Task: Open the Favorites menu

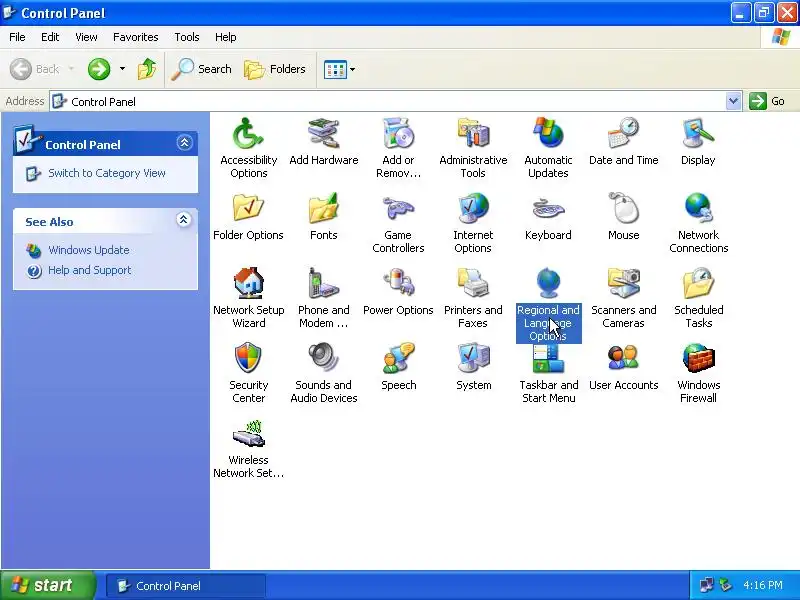Action: [136, 37]
